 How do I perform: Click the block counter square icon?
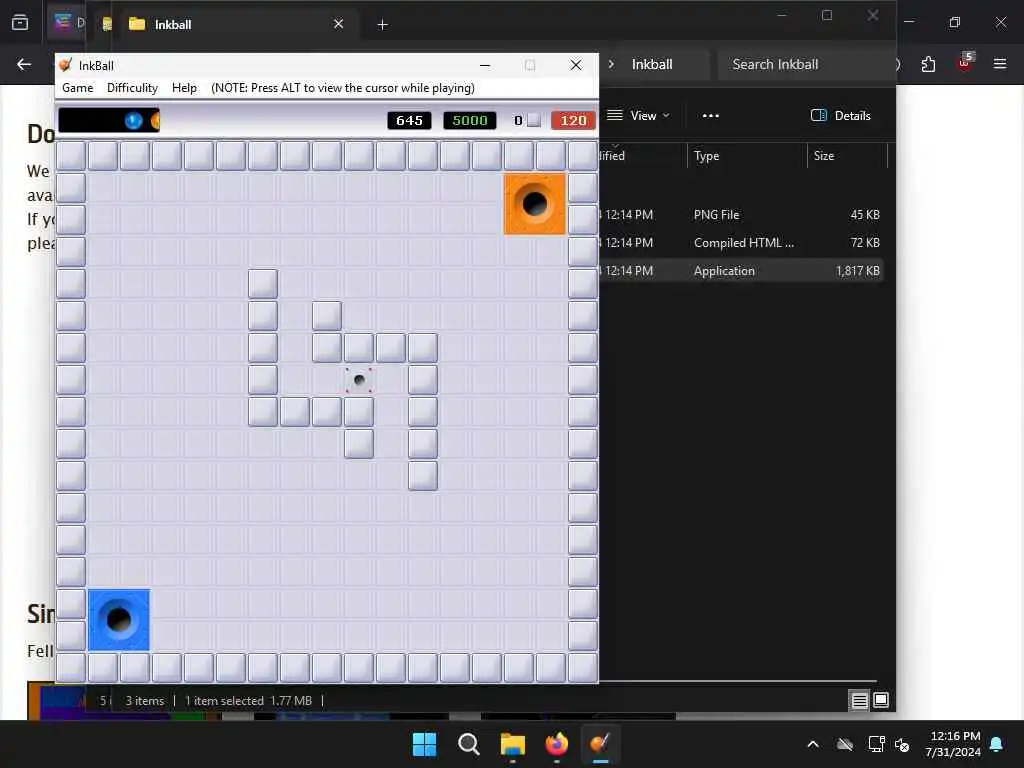[534, 120]
